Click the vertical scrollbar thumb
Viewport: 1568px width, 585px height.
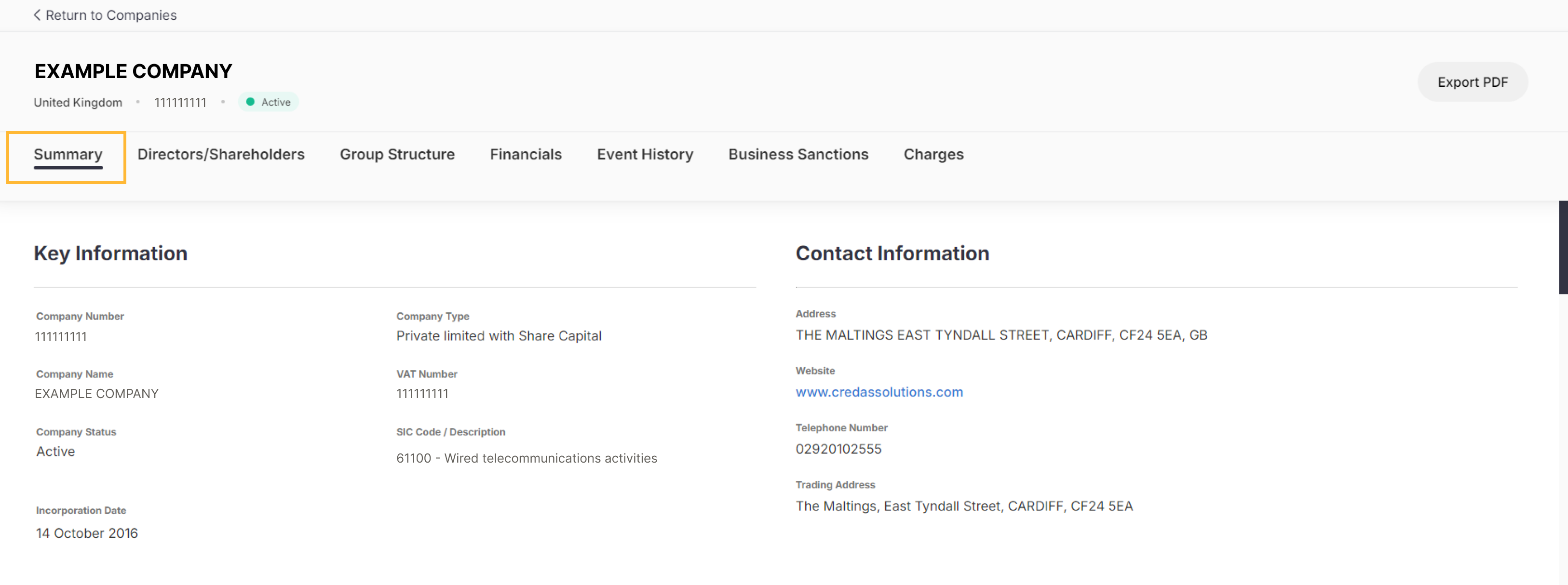[x=1563, y=247]
